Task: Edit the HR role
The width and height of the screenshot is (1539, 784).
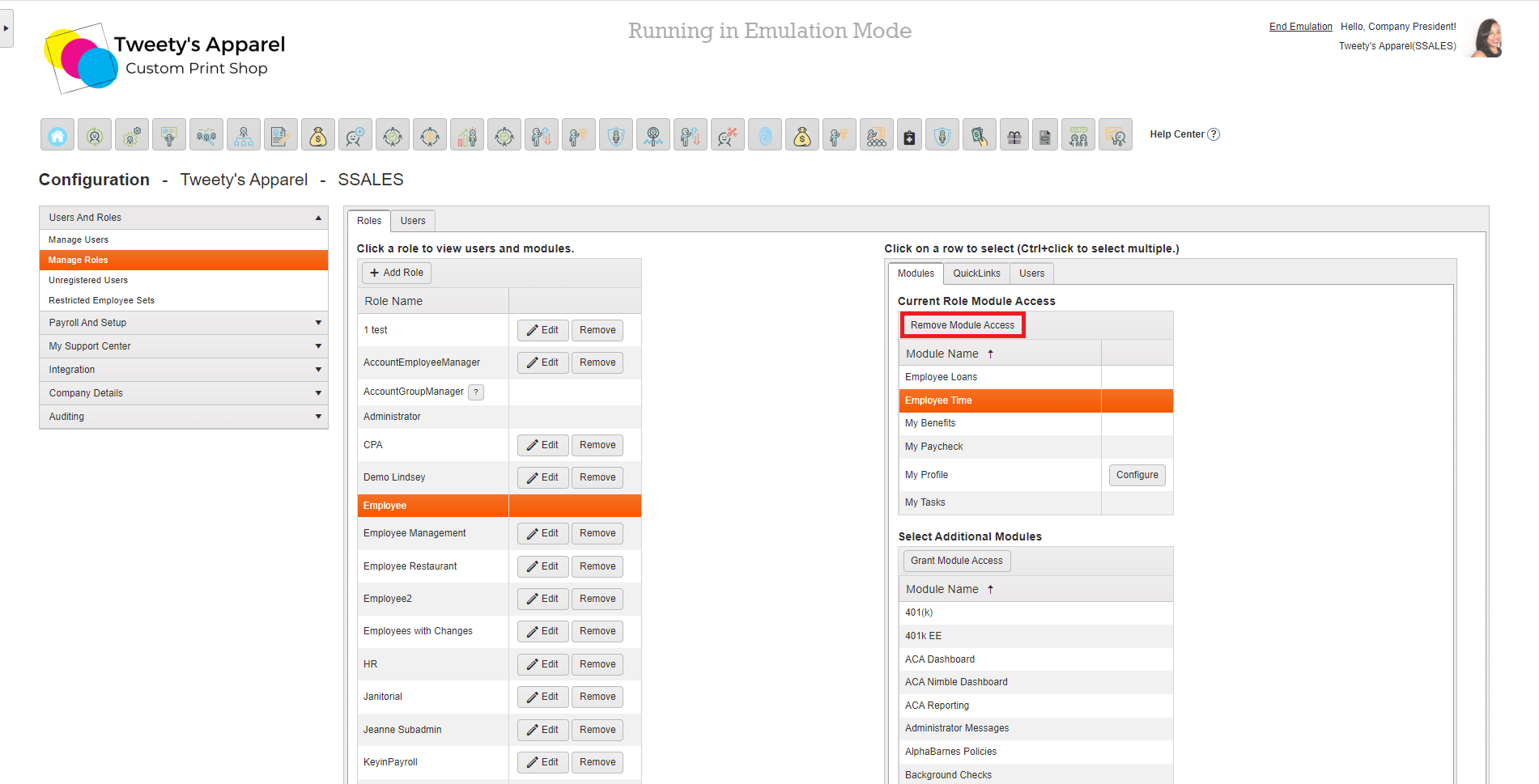Action: 542,664
